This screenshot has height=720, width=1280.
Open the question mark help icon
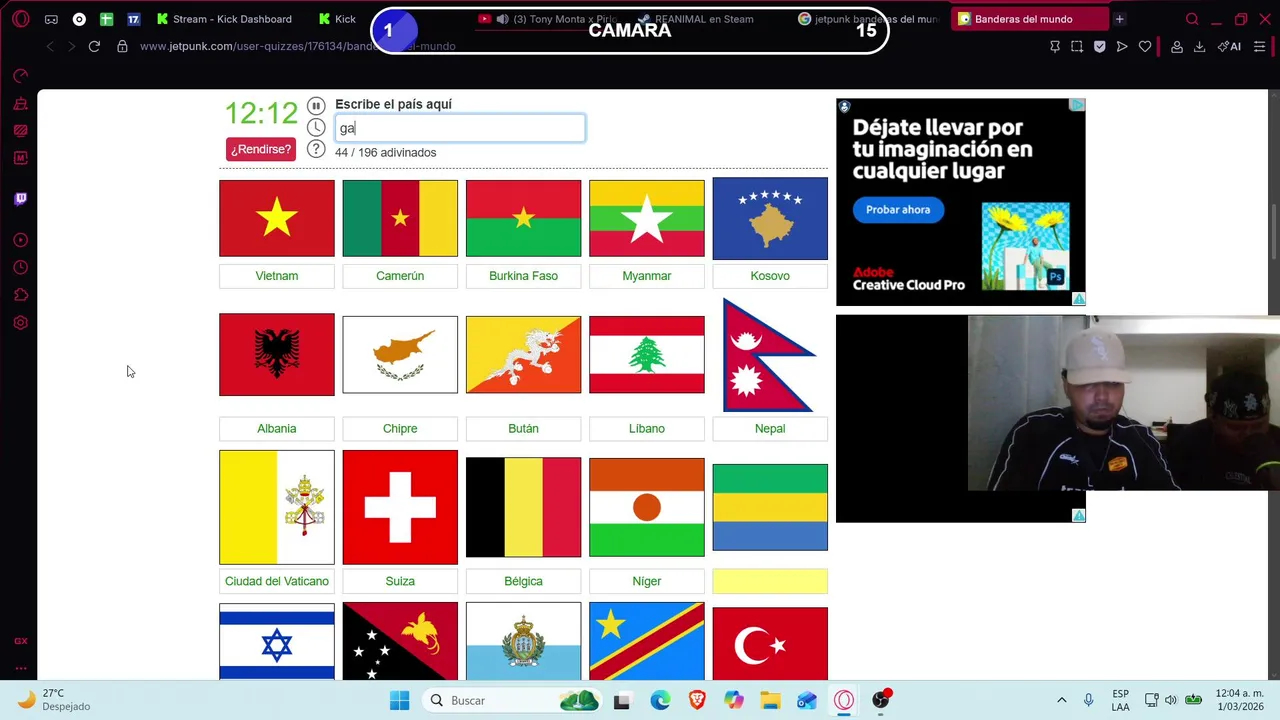tap(316, 149)
